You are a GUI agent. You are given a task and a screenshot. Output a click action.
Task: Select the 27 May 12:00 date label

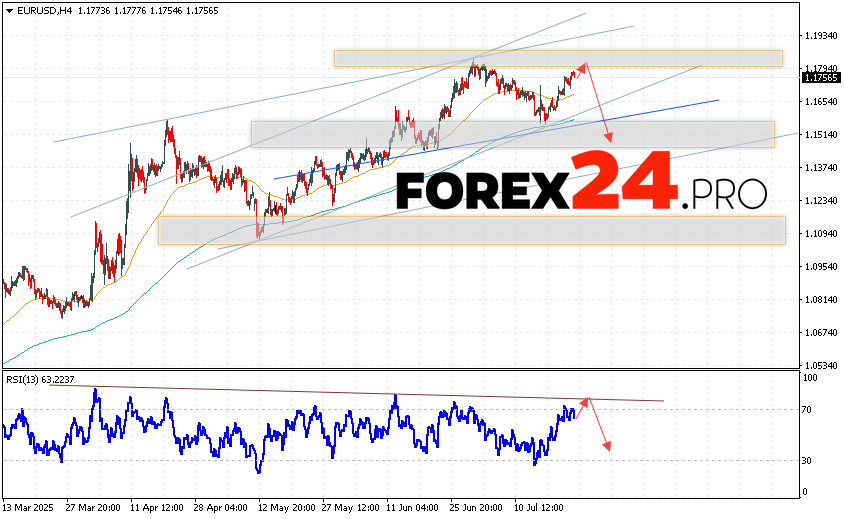350,508
